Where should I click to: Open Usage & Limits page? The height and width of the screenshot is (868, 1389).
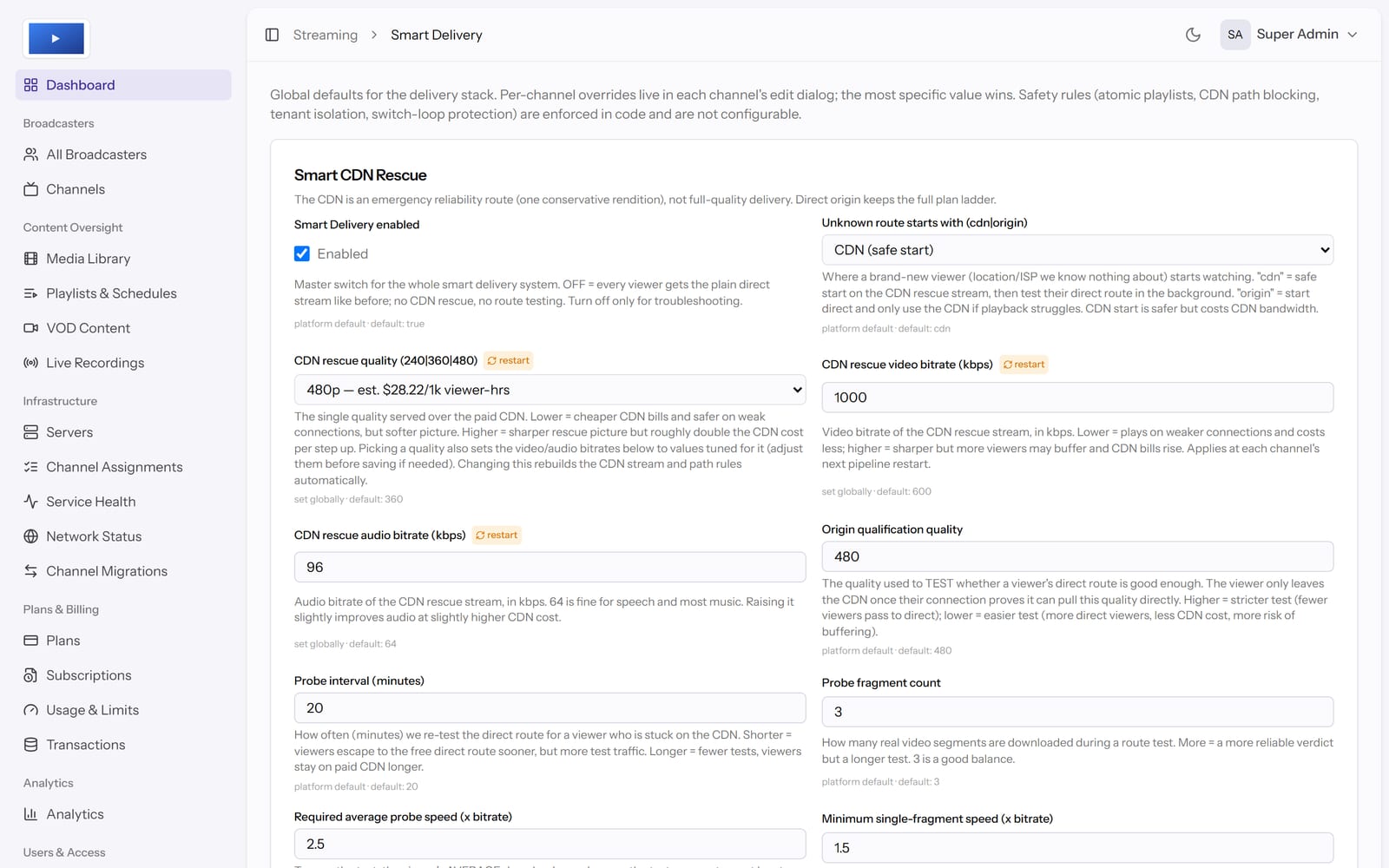pyautogui.click(x=123, y=710)
